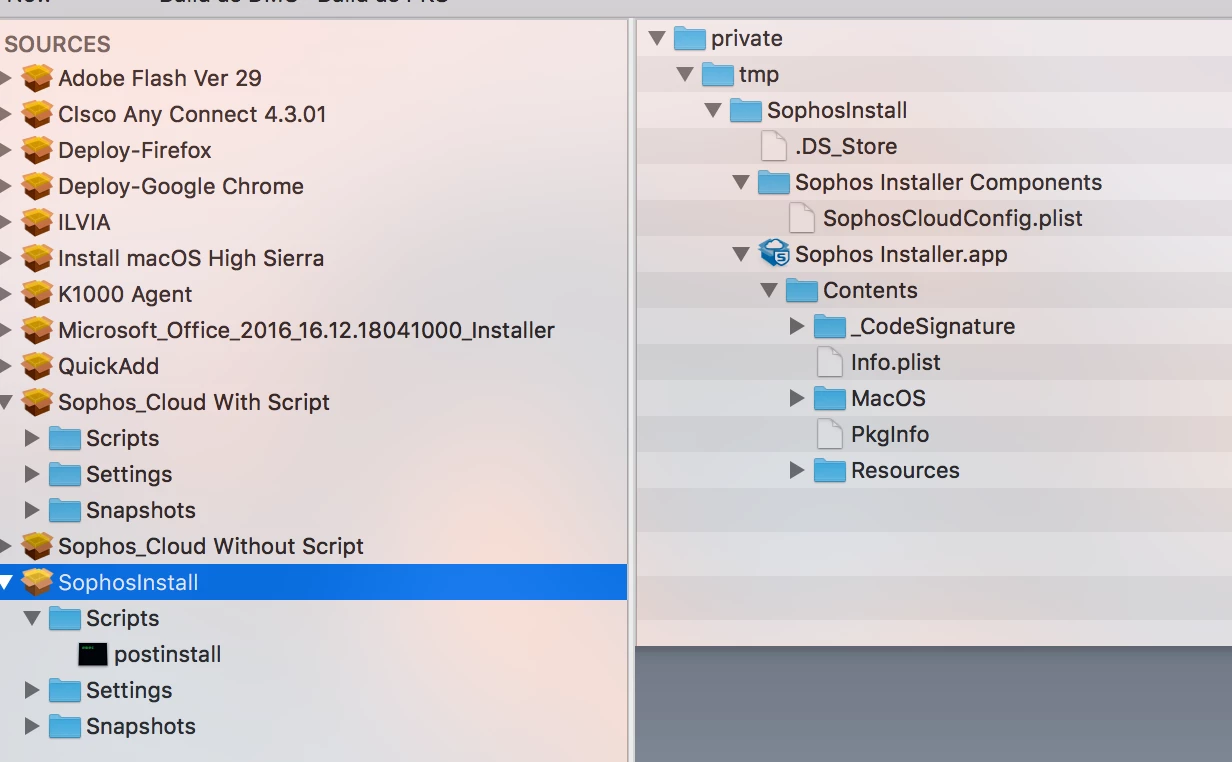Collapse the Sophos Installer.app bundle
The image size is (1232, 762).
(741, 254)
